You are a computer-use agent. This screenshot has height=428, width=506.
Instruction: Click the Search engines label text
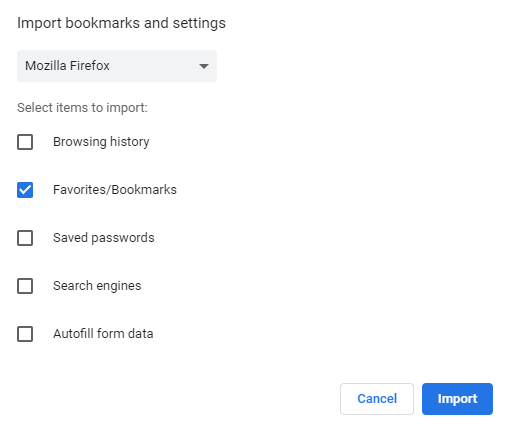point(97,286)
